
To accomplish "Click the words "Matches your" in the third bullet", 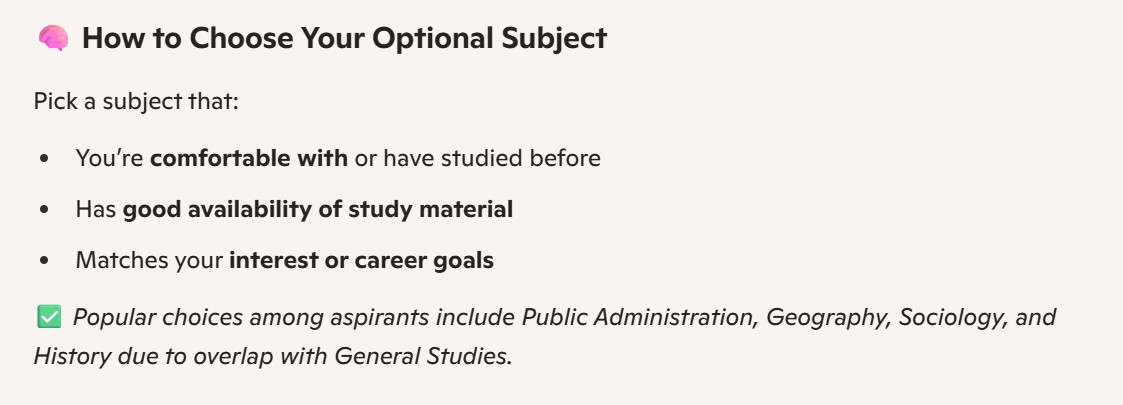I will click(x=149, y=262).
